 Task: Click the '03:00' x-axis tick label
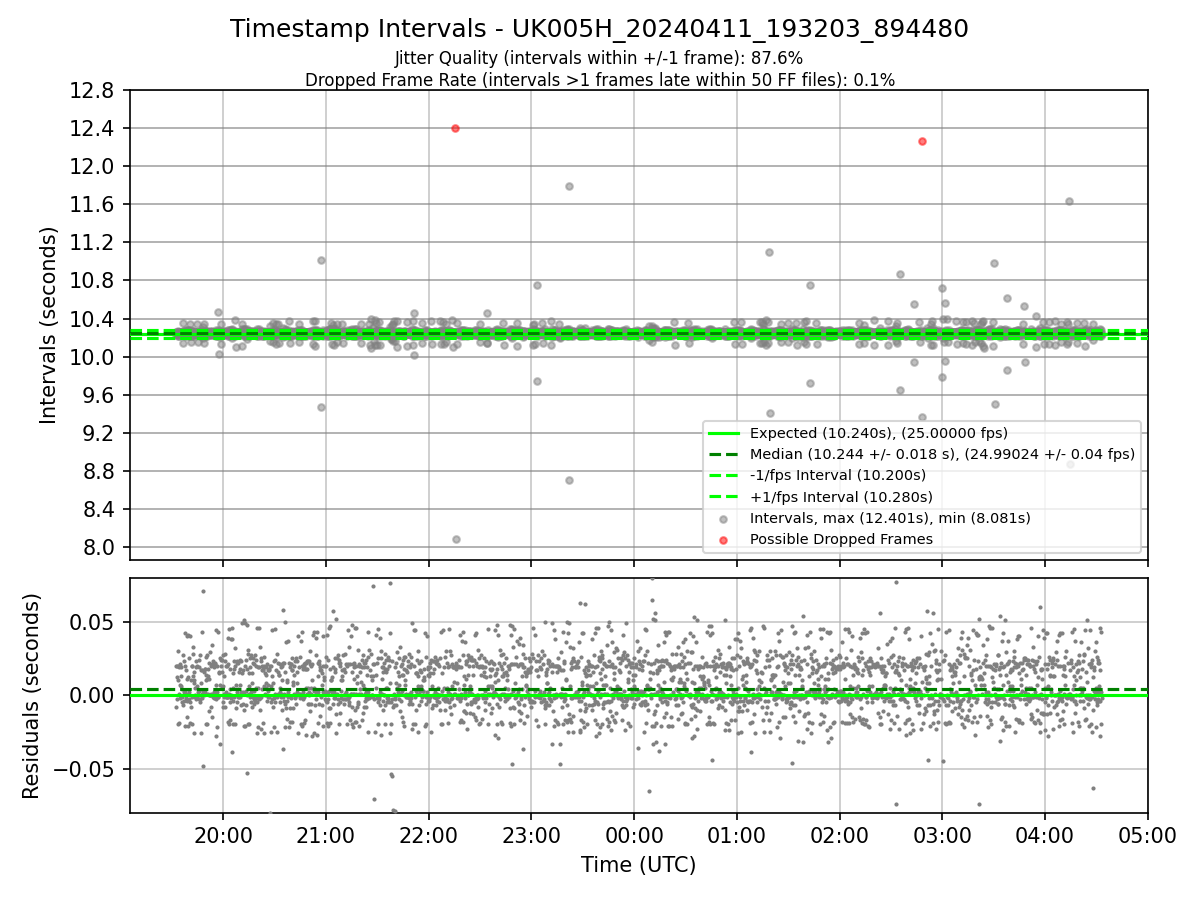[942, 835]
